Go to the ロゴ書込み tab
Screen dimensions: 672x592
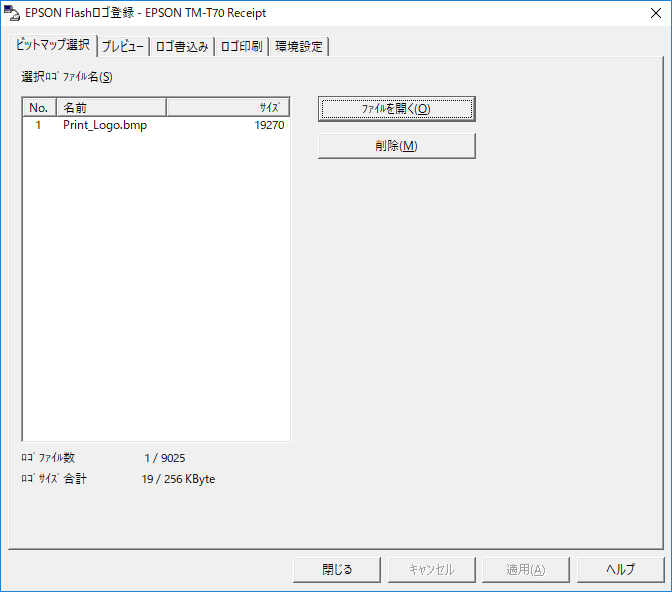pos(182,47)
